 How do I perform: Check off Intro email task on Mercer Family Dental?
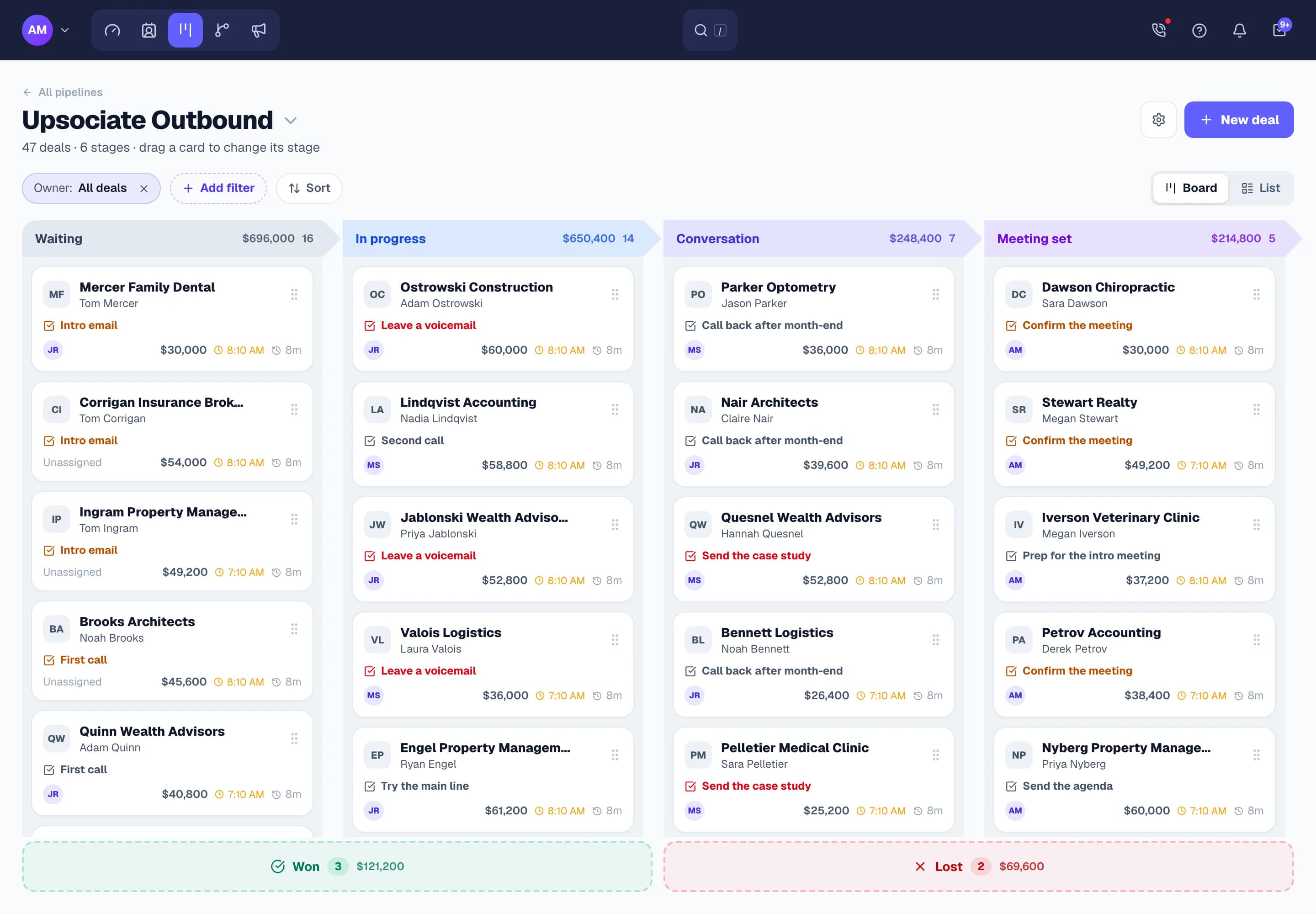click(49, 325)
